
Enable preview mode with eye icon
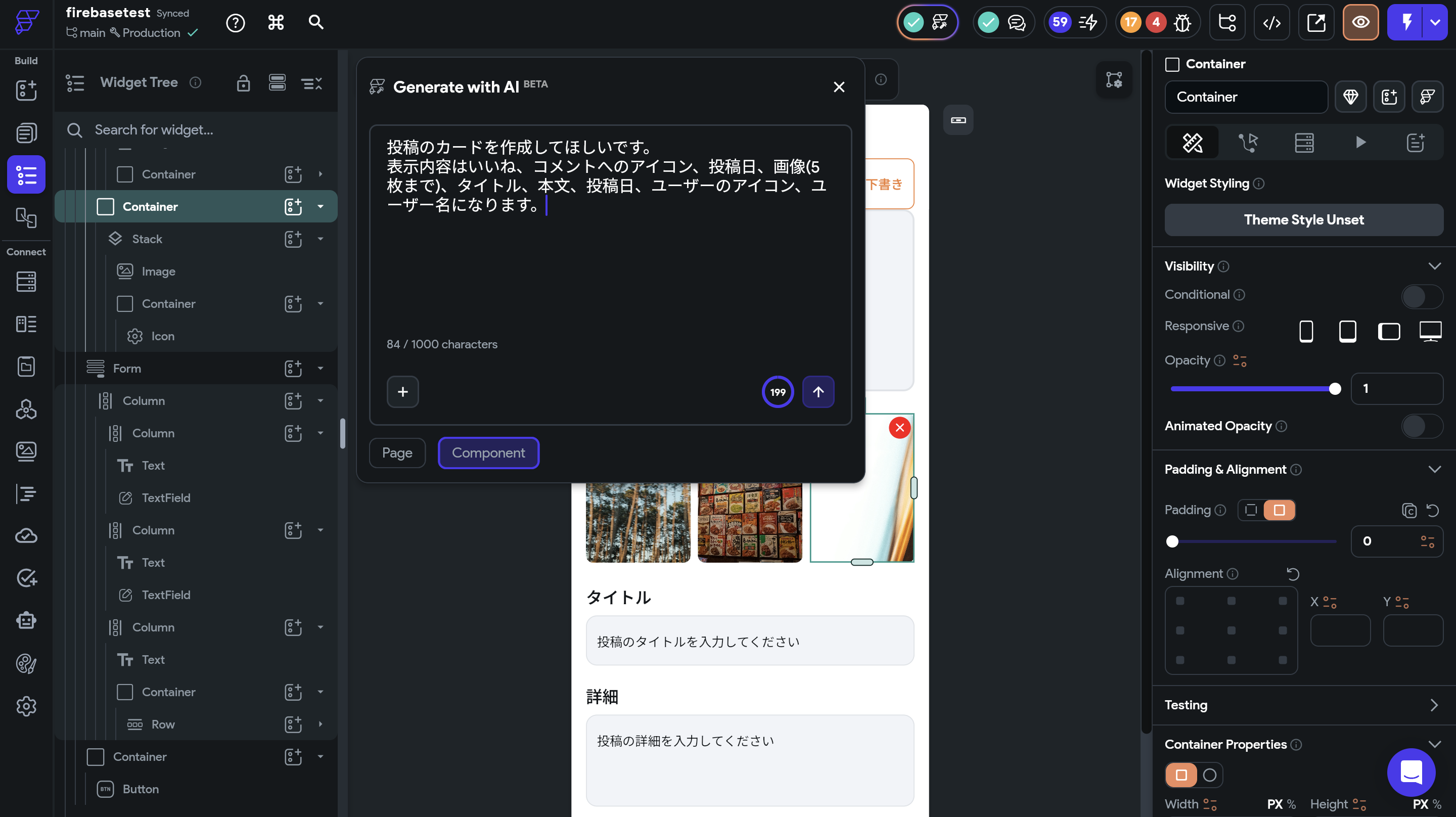pos(1360,23)
